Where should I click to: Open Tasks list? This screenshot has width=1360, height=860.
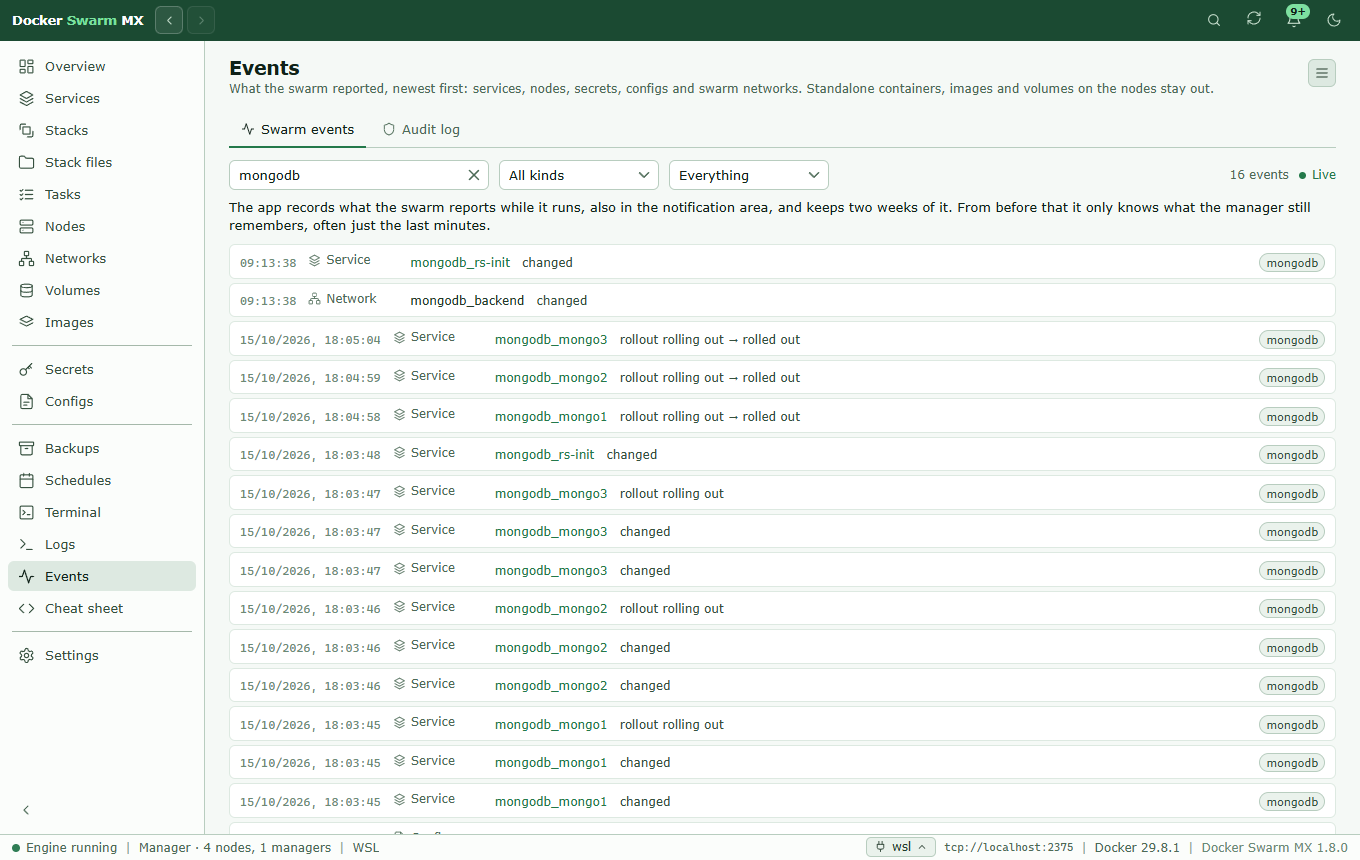102,194
